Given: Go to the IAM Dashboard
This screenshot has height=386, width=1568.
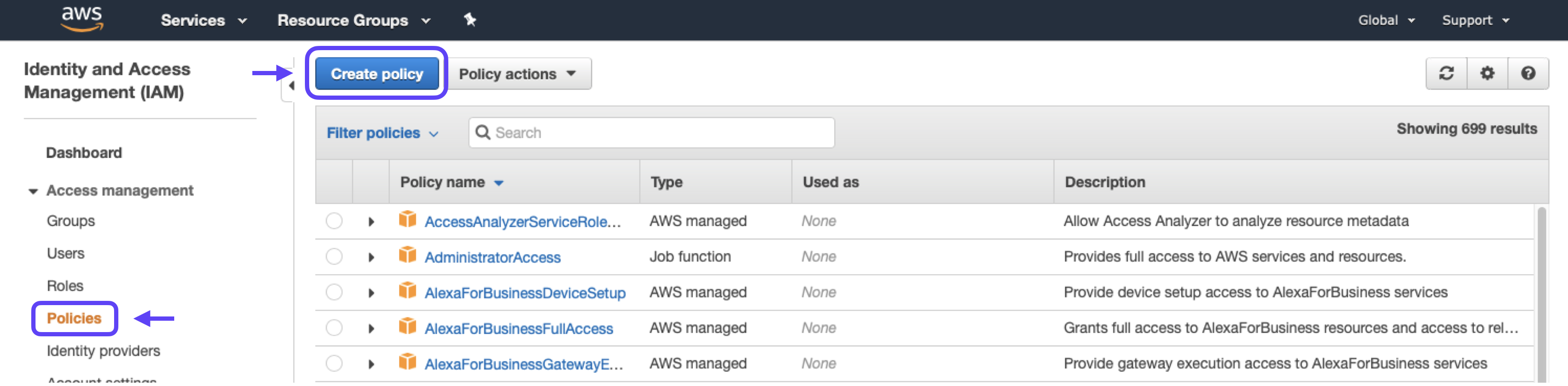Looking at the screenshot, I should click(x=84, y=153).
